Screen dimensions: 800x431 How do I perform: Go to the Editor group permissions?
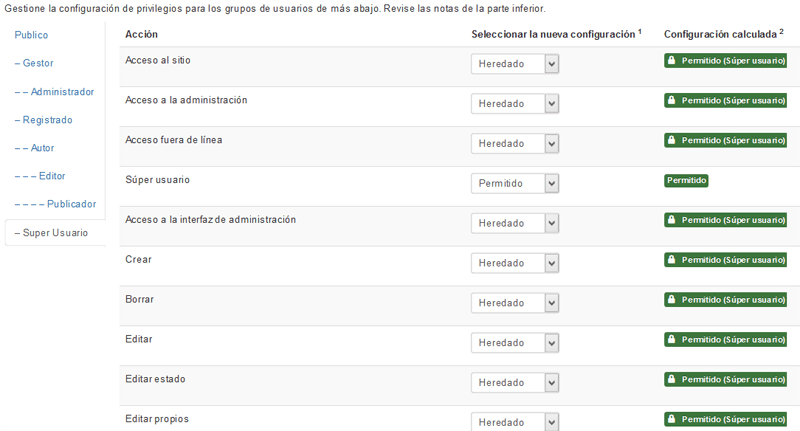[40, 176]
